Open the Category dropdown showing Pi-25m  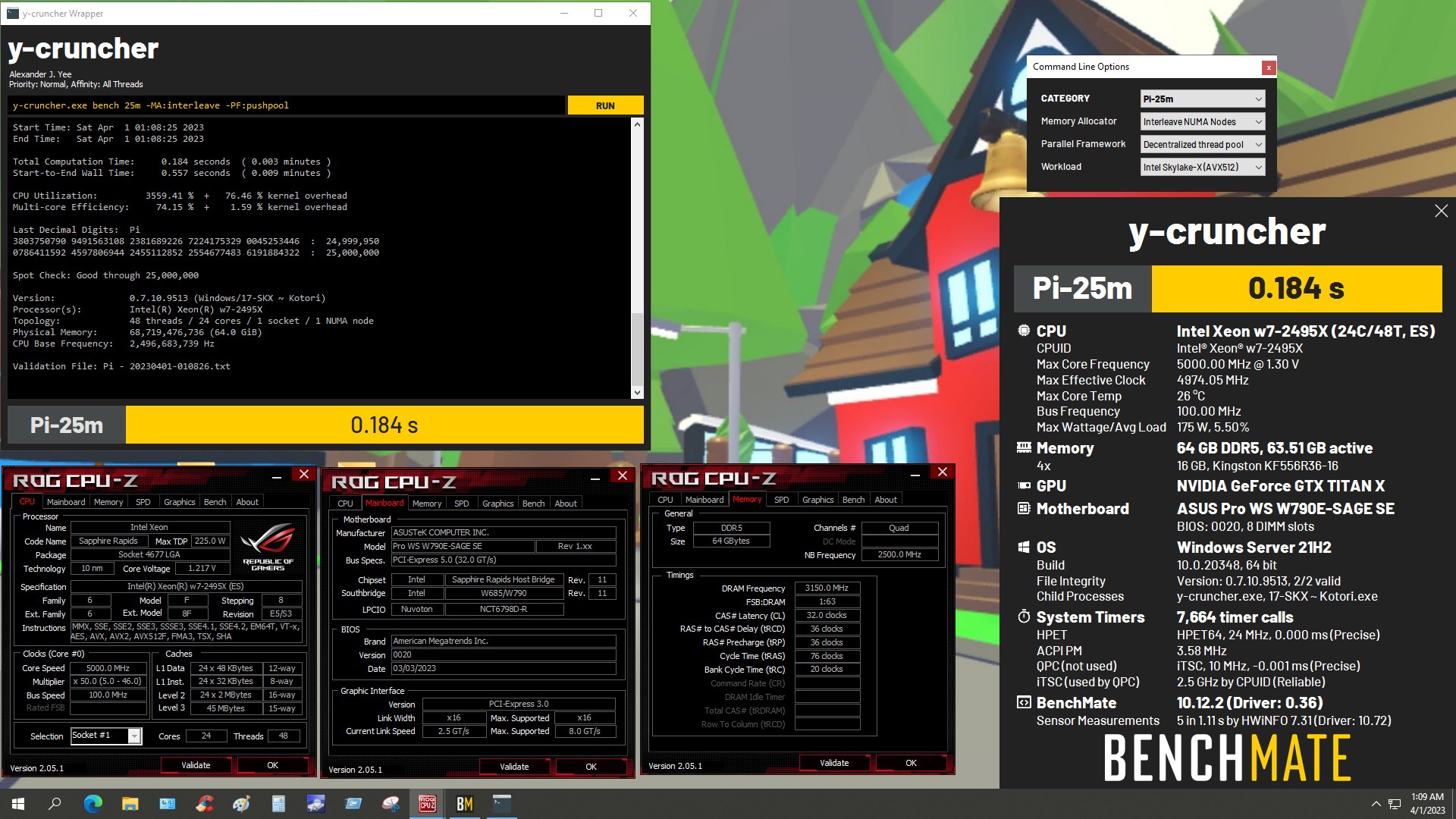point(1203,99)
